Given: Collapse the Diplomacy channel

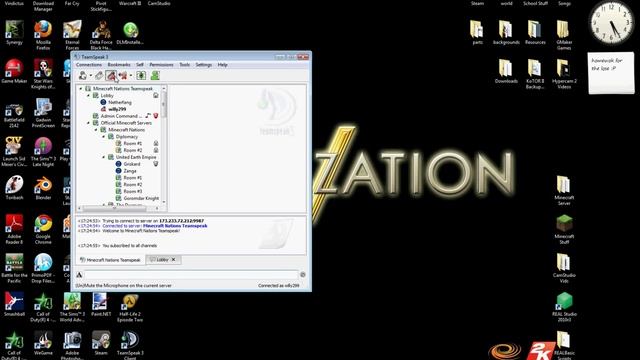Looking at the screenshot, I should 104,137.
